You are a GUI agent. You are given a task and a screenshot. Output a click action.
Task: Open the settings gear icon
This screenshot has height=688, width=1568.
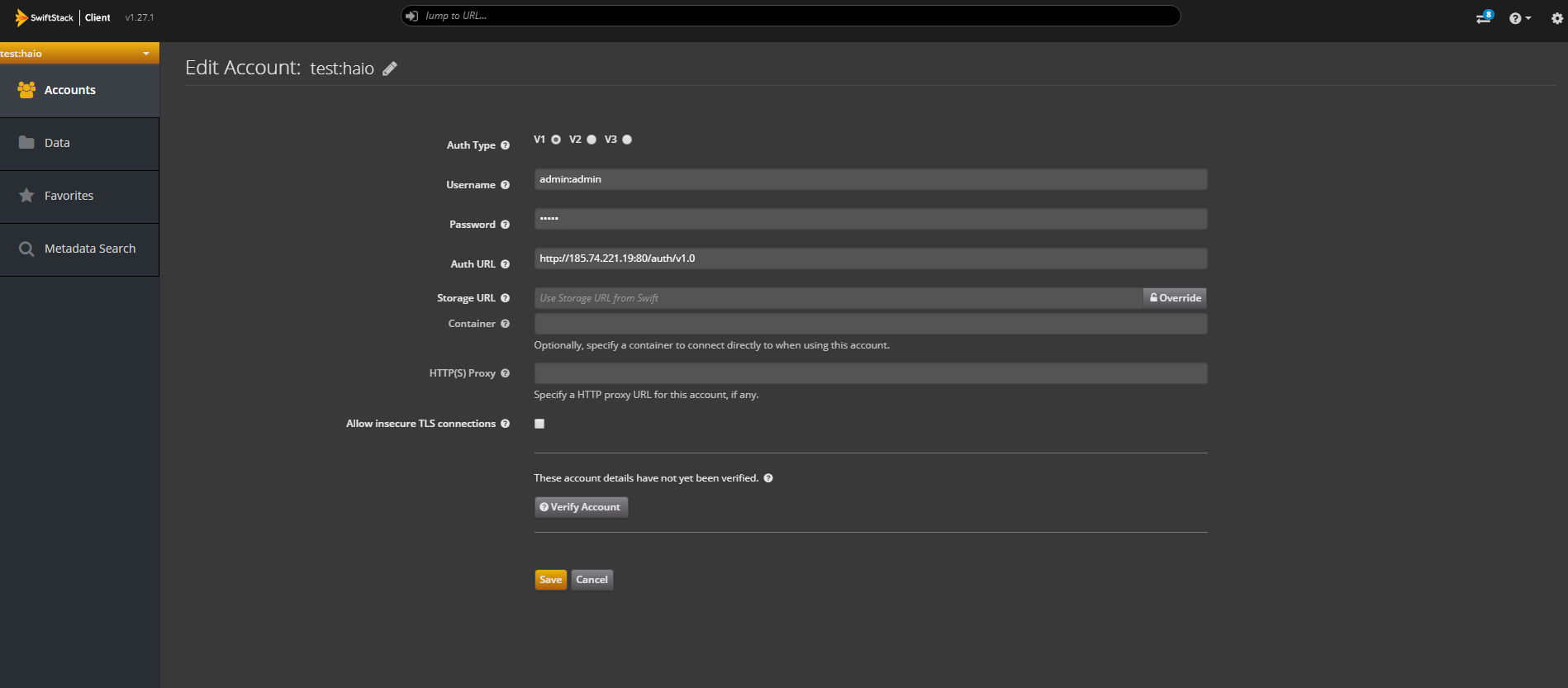pos(1557,18)
